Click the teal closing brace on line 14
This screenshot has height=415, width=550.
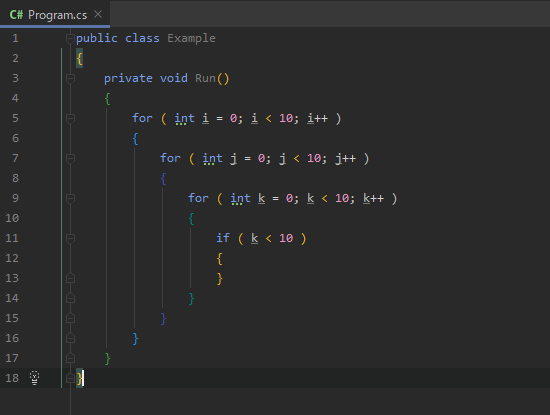(192, 299)
